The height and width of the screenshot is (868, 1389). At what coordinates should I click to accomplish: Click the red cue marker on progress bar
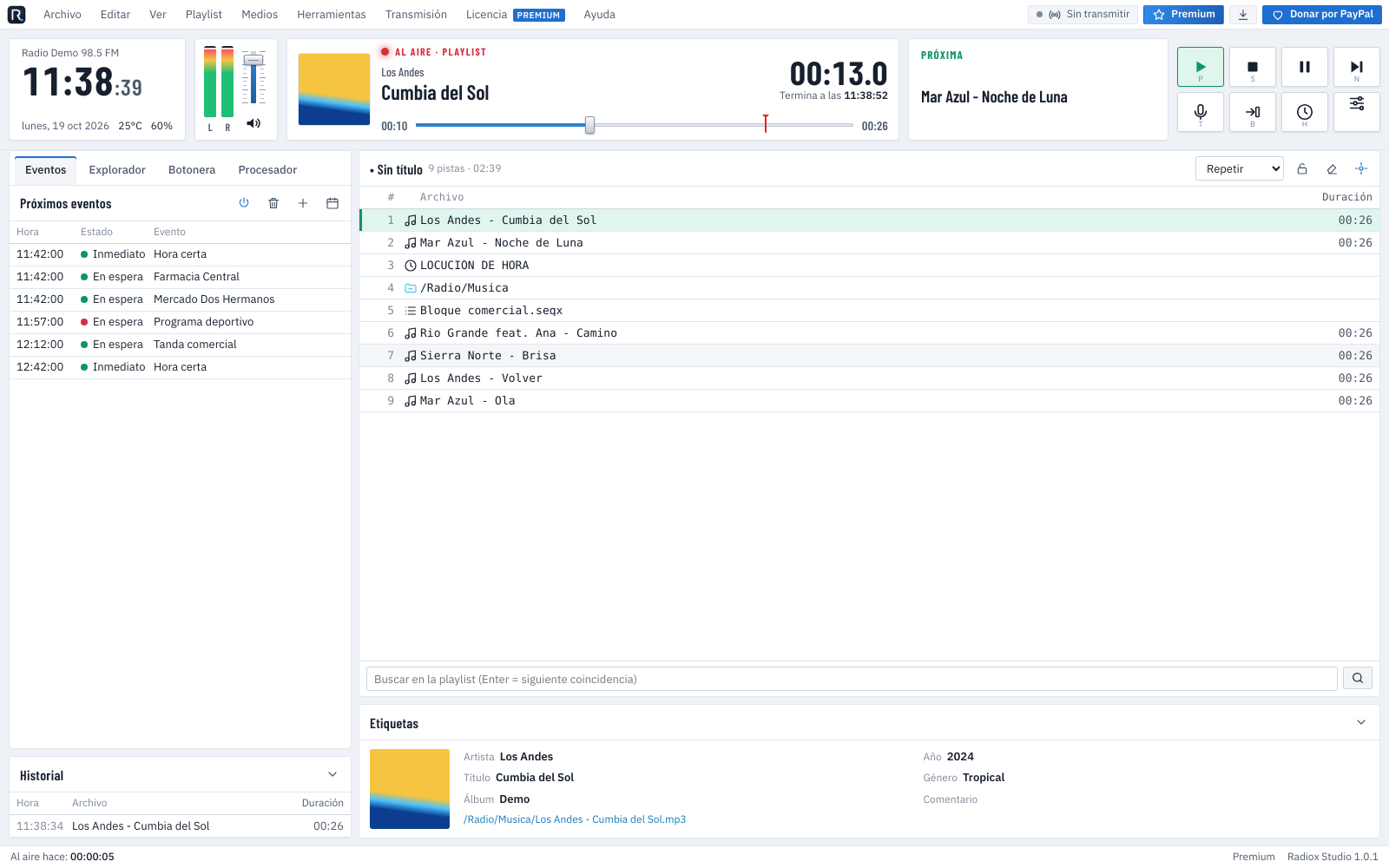tap(766, 123)
